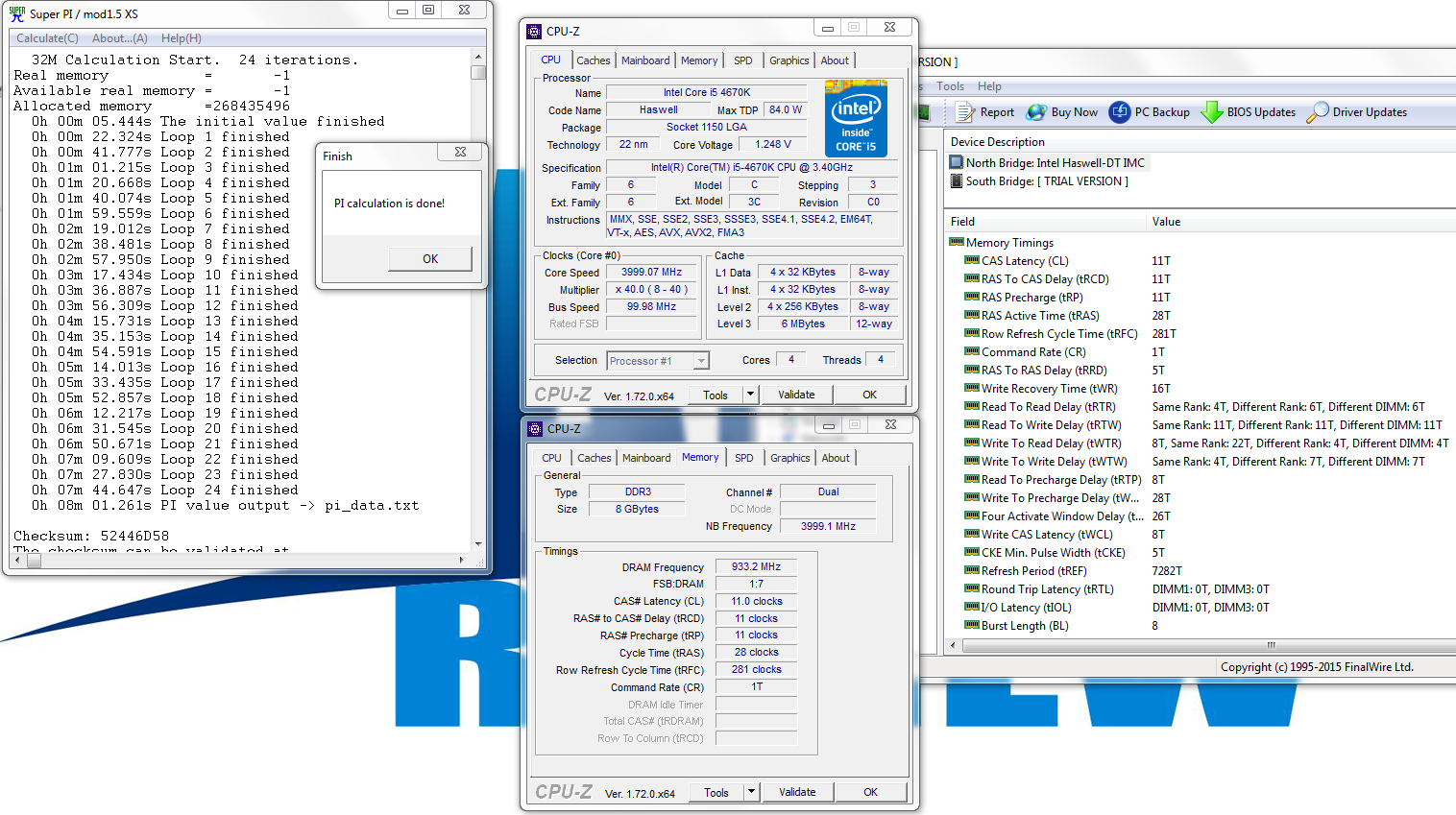Click the Refresh Period (tREF) row icon

pos(972,571)
